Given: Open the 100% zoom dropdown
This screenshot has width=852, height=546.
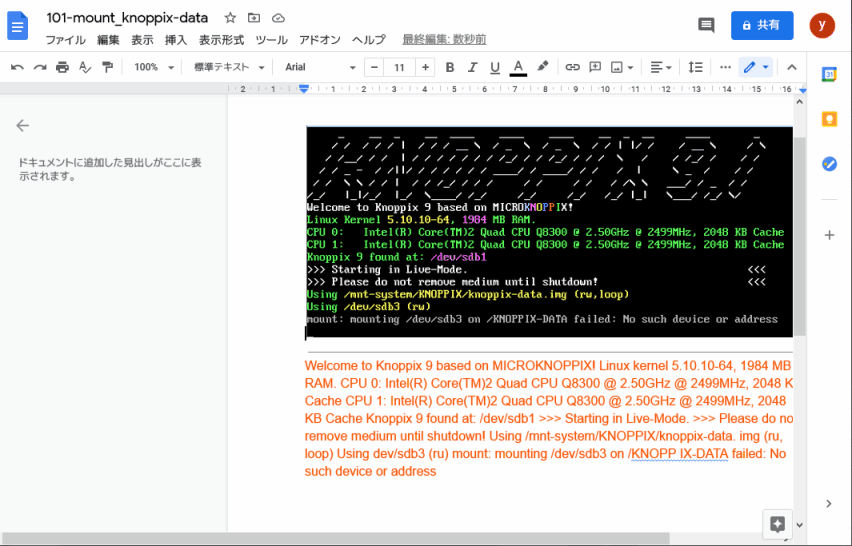Looking at the screenshot, I should 154,67.
